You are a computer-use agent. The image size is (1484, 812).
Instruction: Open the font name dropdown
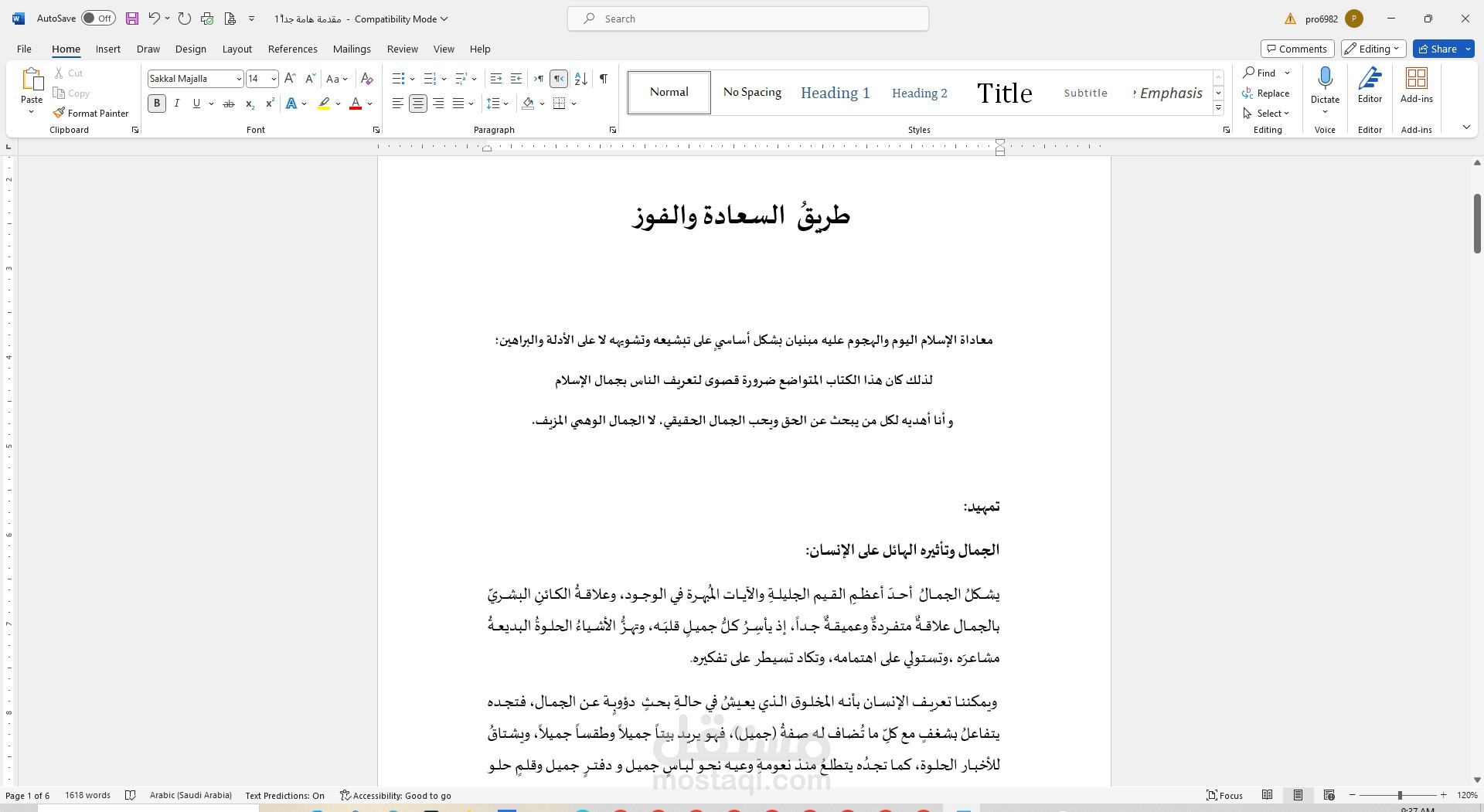239,79
